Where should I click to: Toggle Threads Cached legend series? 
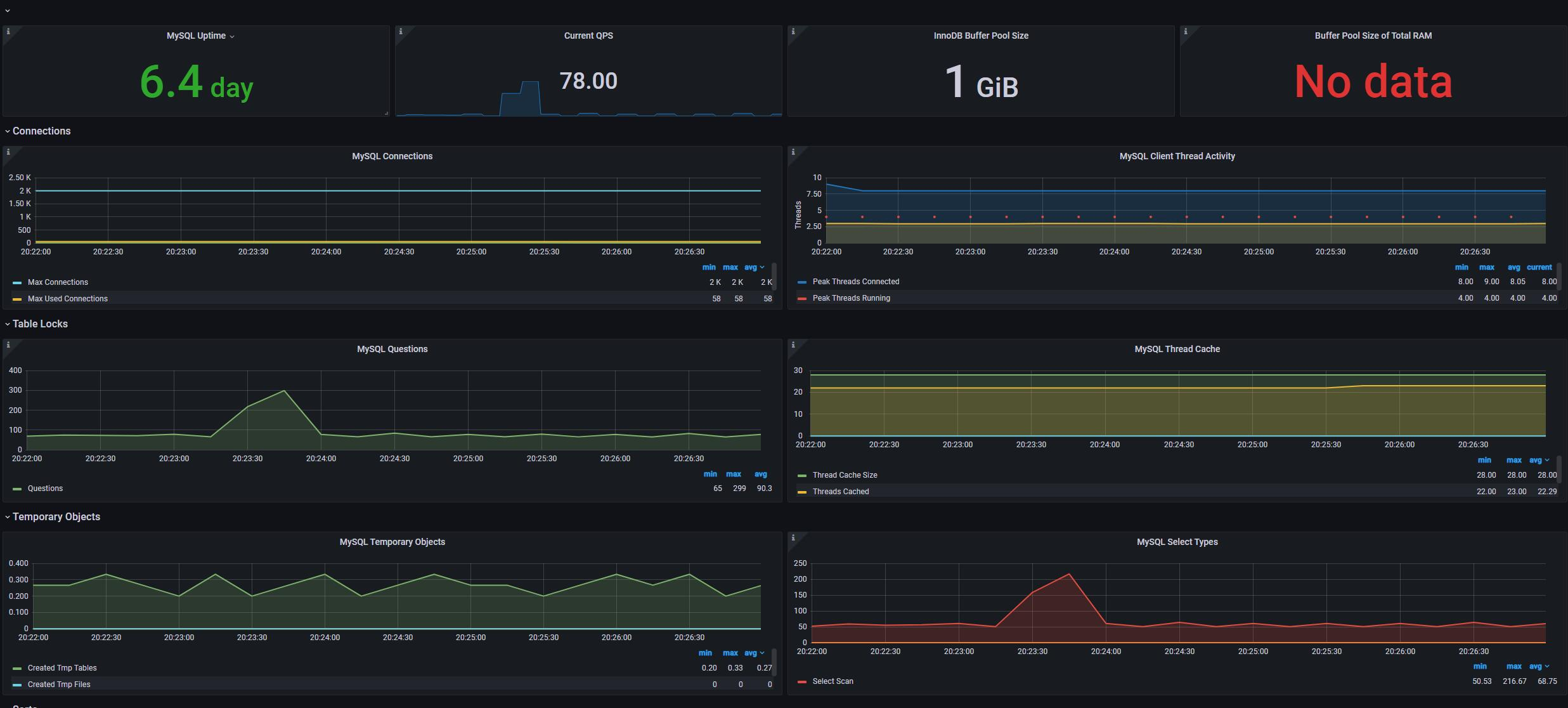pyautogui.click(x=840, y=492)
